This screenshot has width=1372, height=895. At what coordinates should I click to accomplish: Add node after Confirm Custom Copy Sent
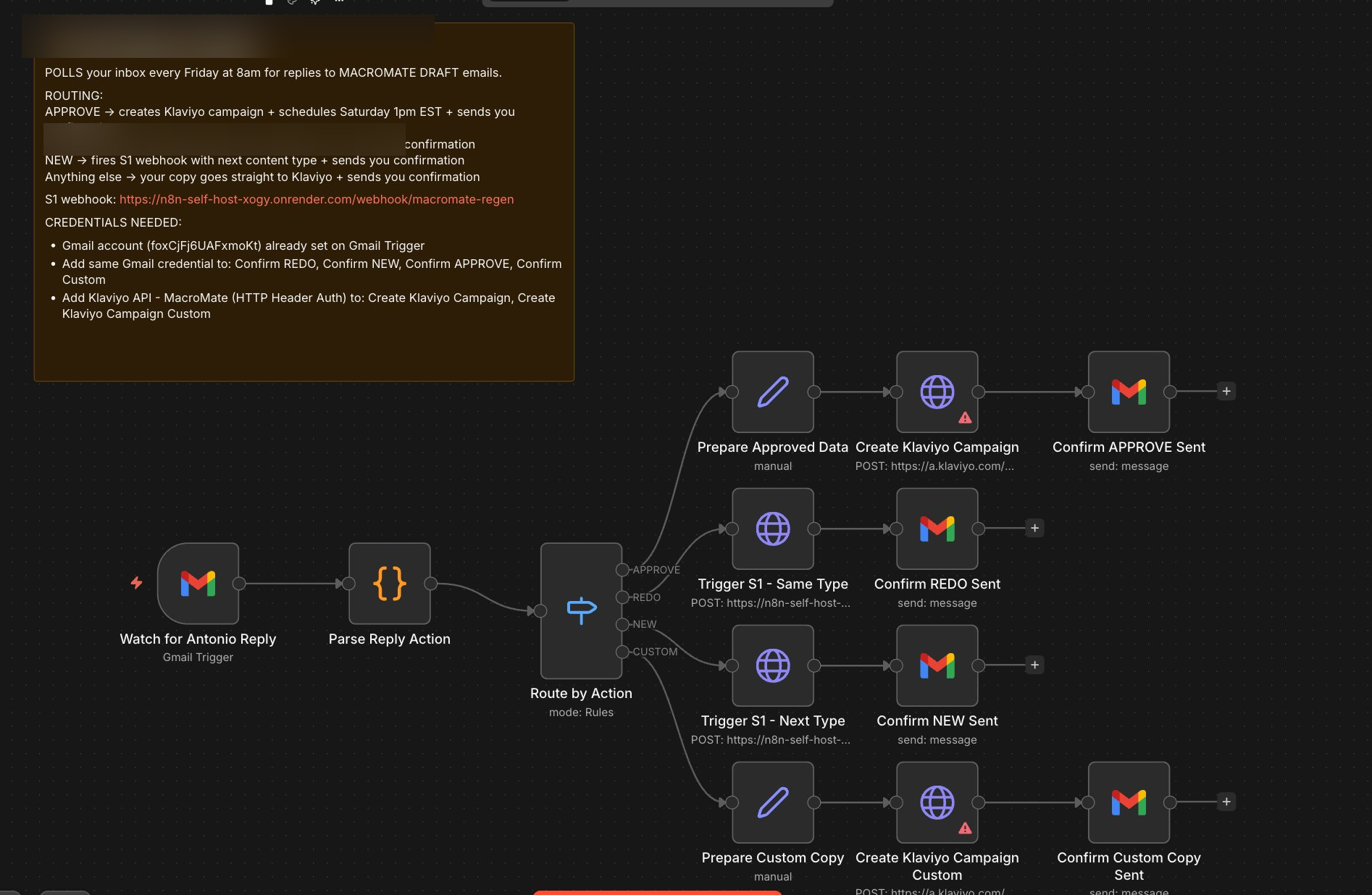tap(1226, 802)
